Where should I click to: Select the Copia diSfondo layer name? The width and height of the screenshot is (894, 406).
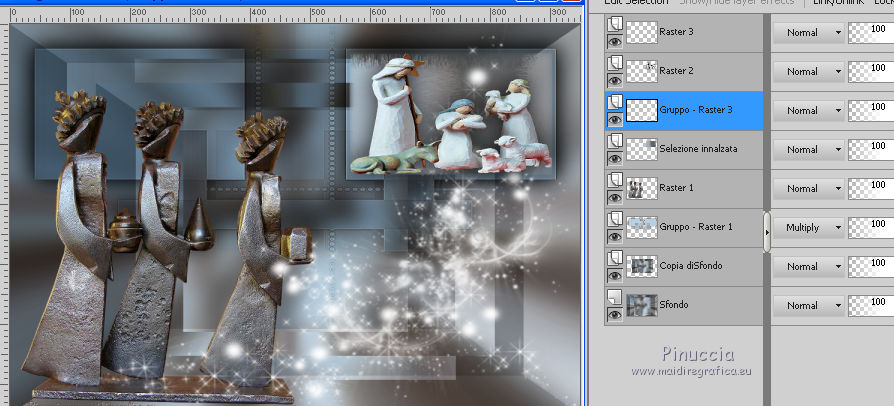[x=690, y=266]
